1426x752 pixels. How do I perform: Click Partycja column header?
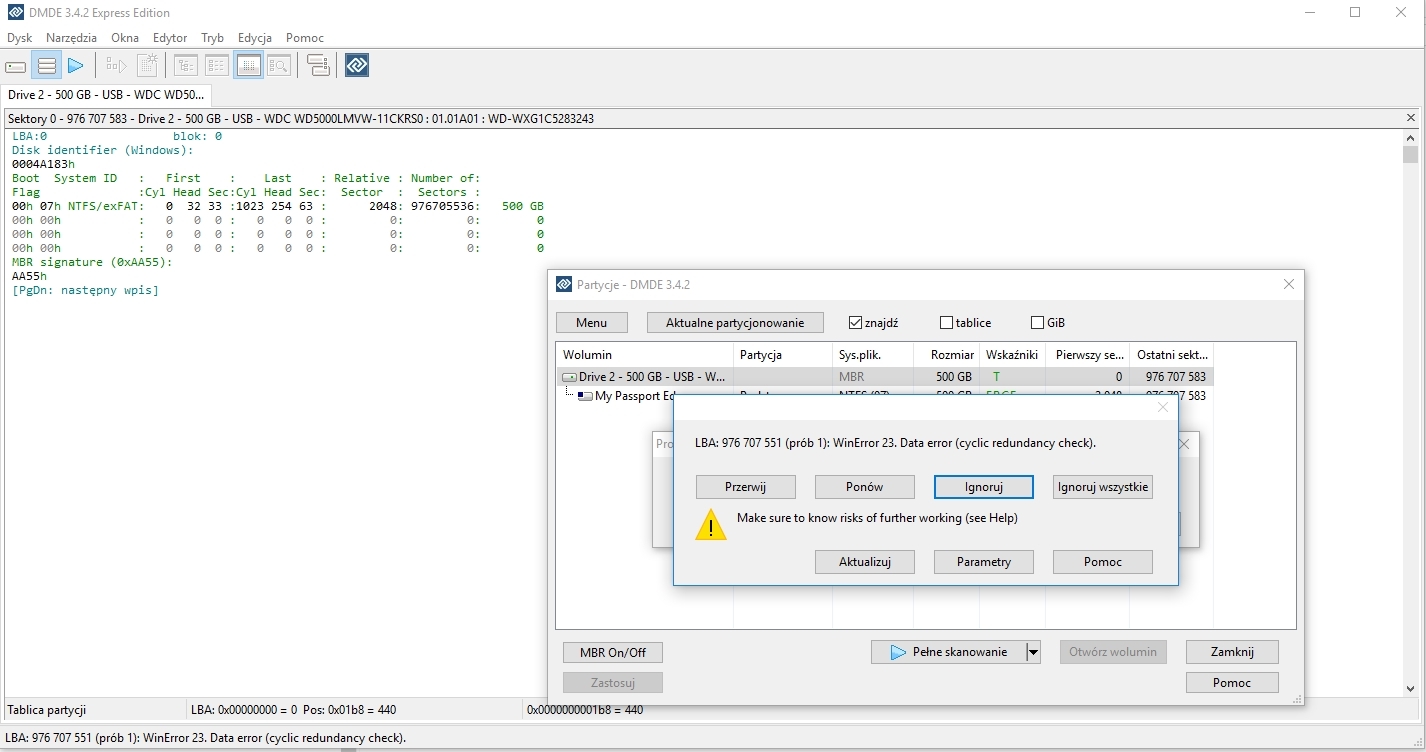(x=783, y=355)
